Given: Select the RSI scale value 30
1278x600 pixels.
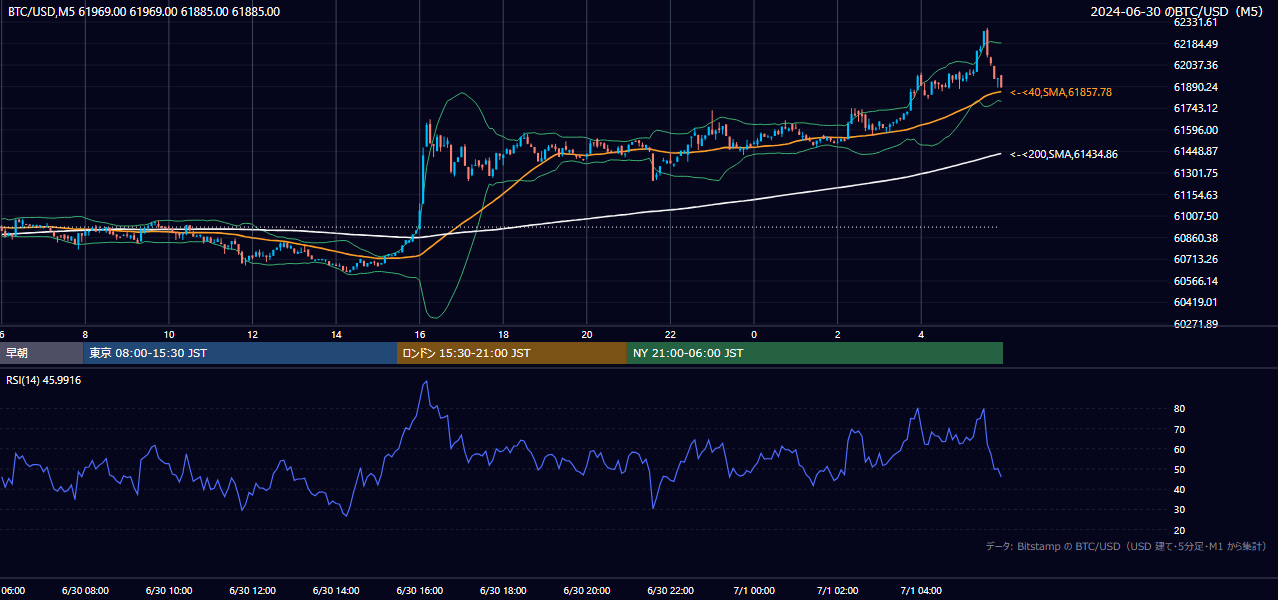Looking at the screenshot, I should click(x=1180, y=510).
